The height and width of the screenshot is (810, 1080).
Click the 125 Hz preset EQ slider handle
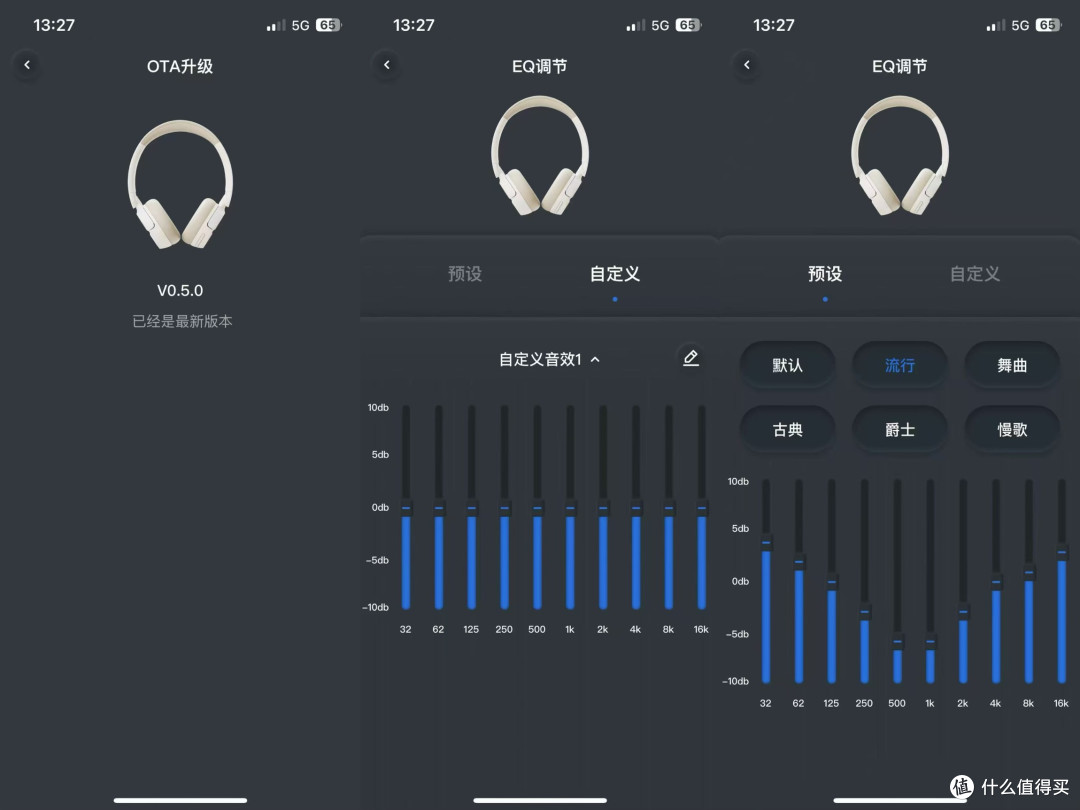(832, 582)
